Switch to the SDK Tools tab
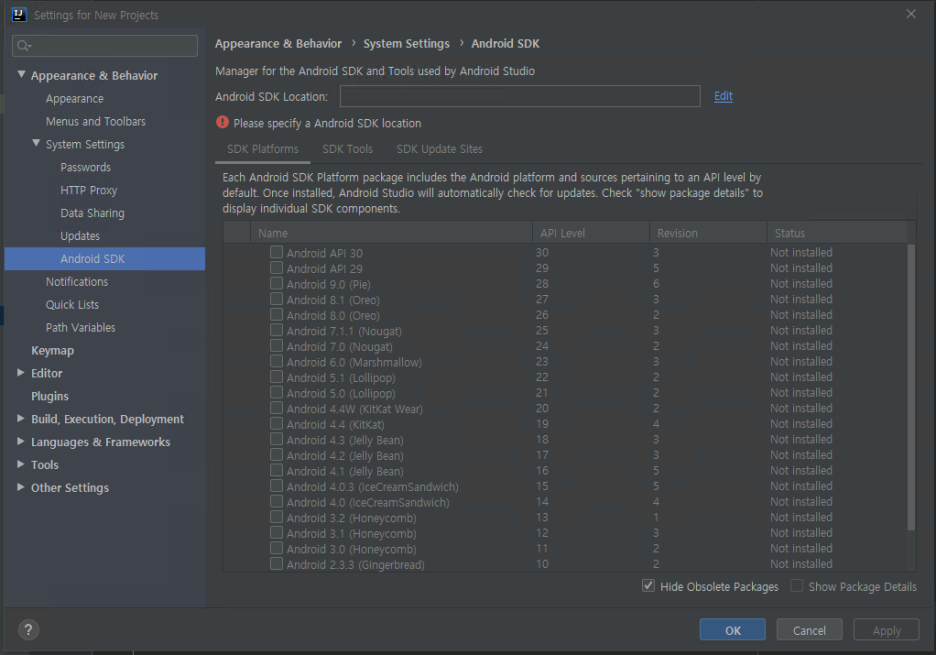The height and width of the screenshot is (655, 936). tap(347, 149)
